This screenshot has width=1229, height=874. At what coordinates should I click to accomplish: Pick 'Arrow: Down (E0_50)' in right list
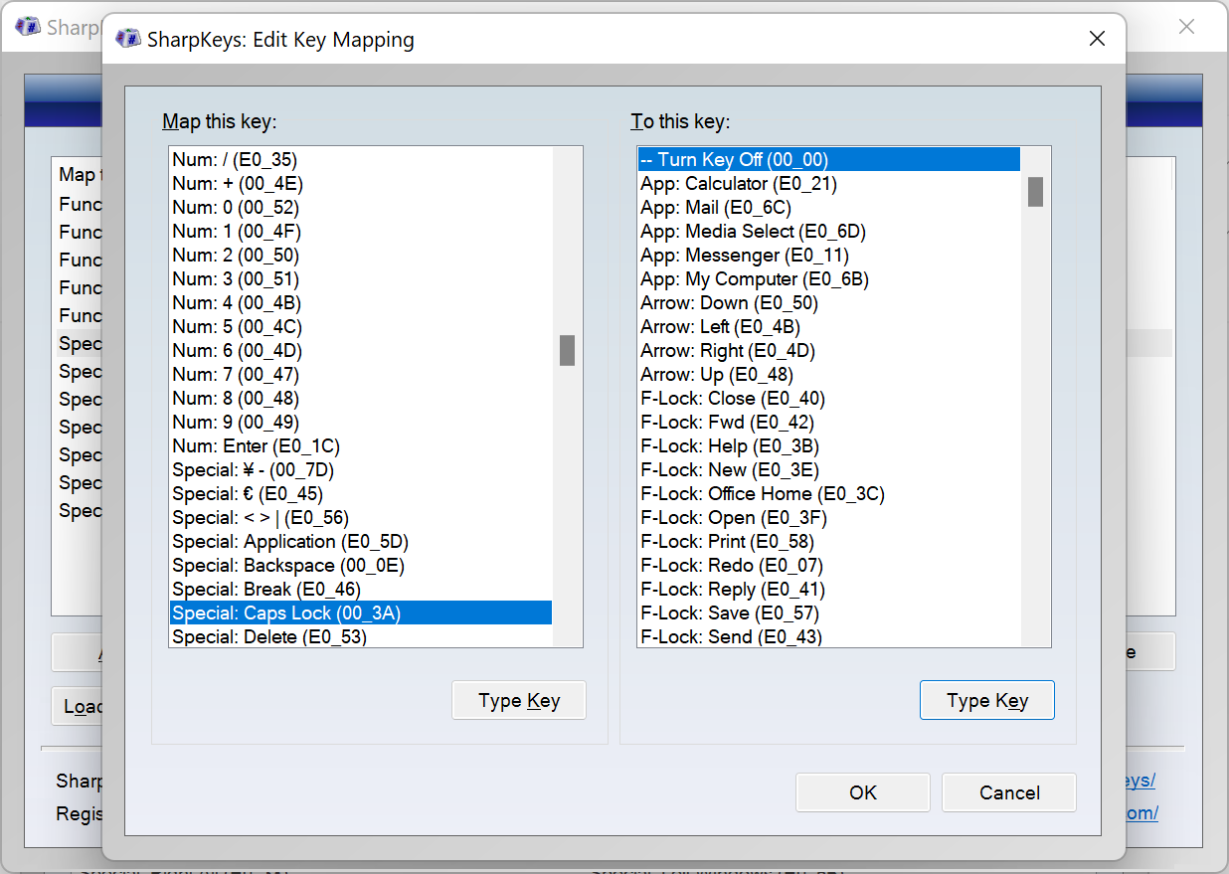[729, 303]
